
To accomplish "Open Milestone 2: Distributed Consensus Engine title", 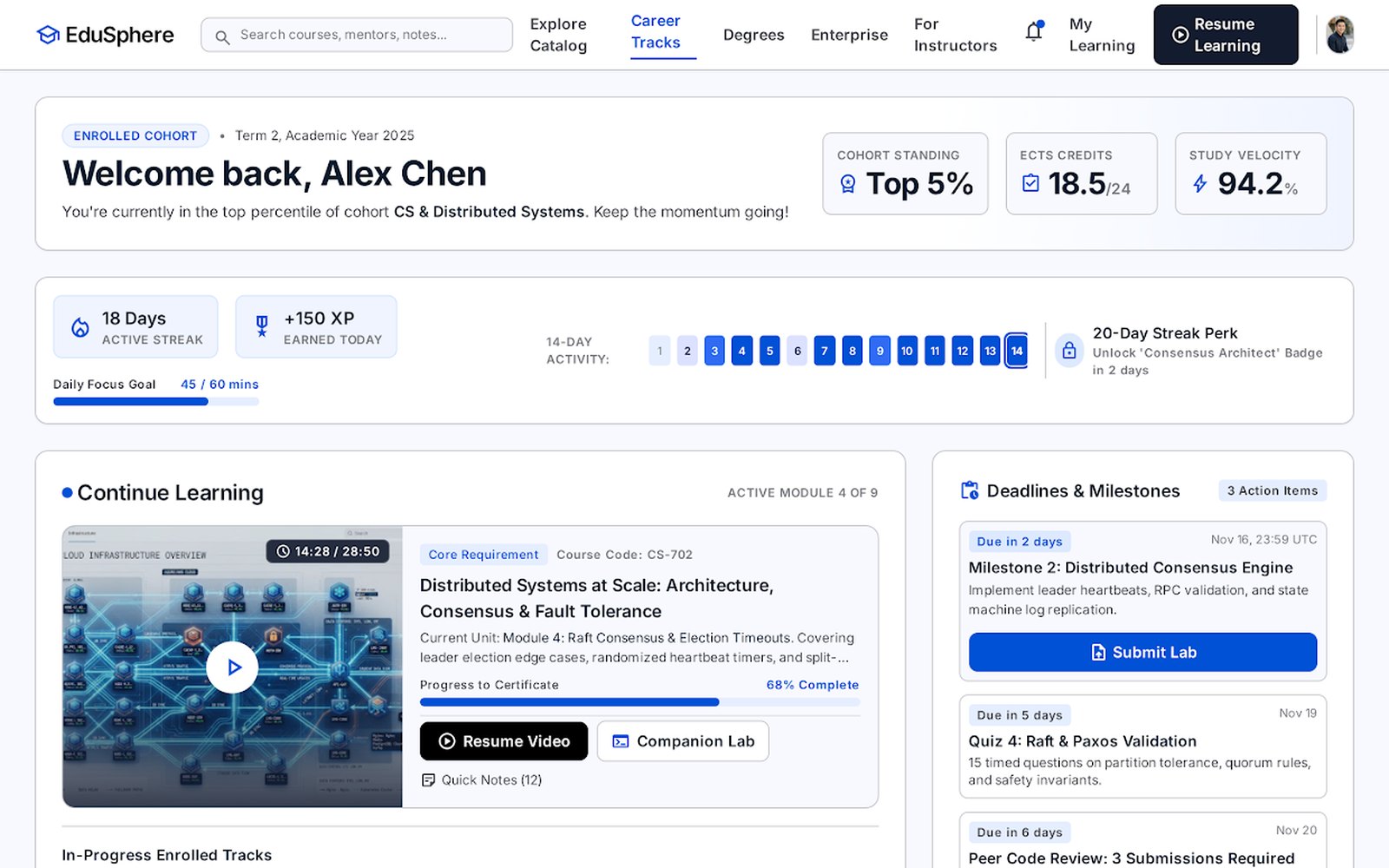I will pyautogui.click(x=1131, y=568).
